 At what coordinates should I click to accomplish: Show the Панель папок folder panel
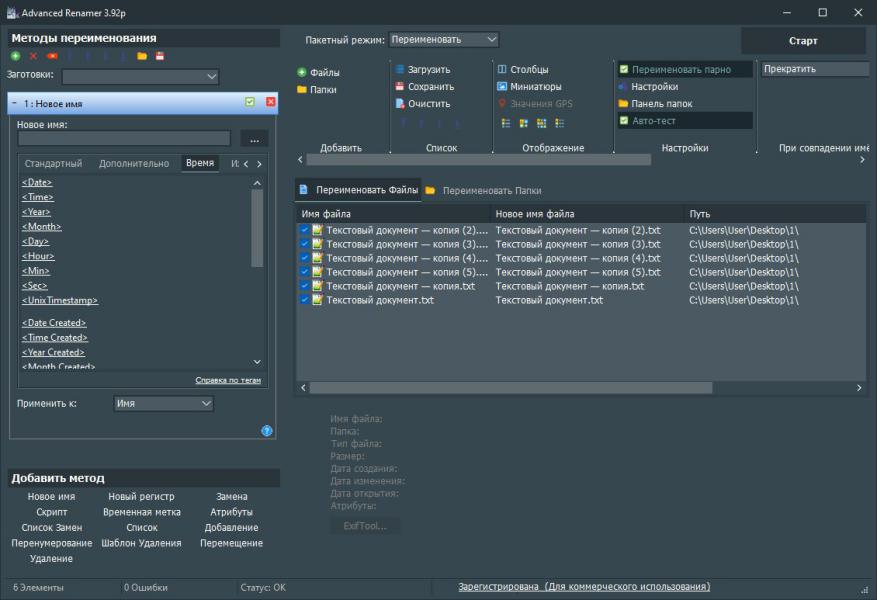(x=656, y=103)
